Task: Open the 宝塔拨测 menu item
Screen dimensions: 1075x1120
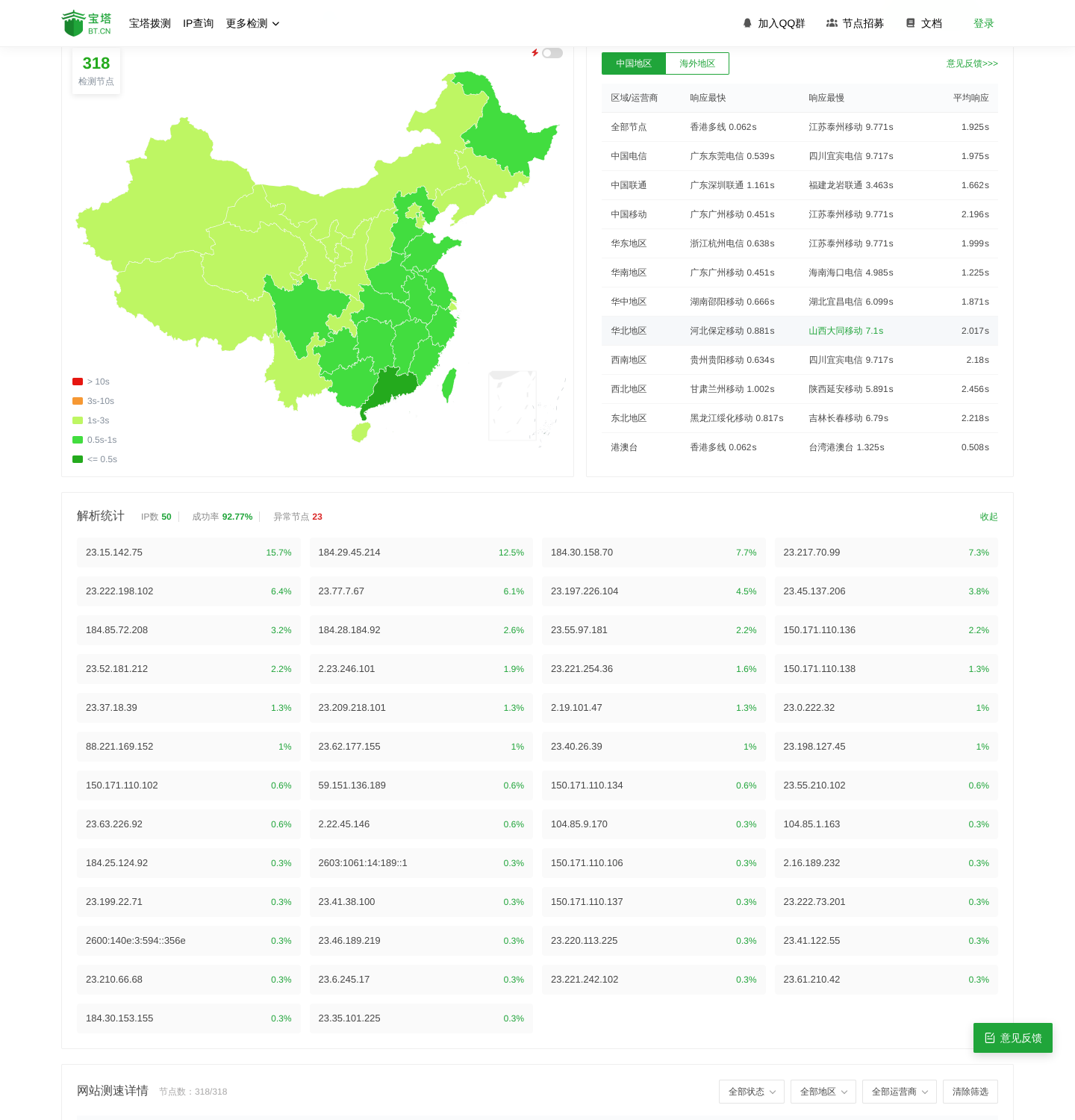Action: point(150,23)
